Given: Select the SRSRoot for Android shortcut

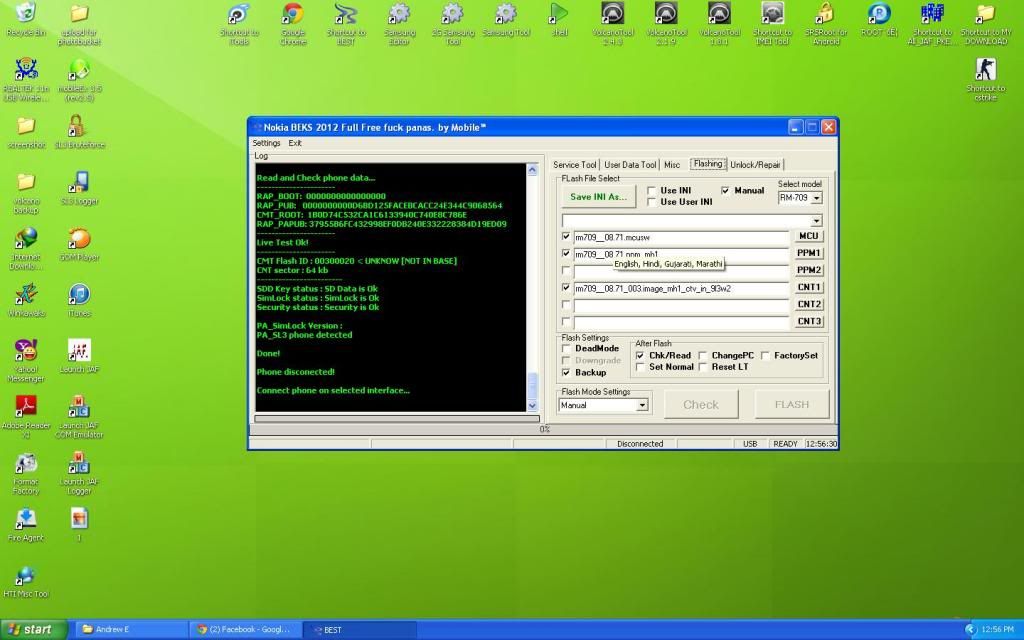Looking at the screenshot, I should point(825,15).
